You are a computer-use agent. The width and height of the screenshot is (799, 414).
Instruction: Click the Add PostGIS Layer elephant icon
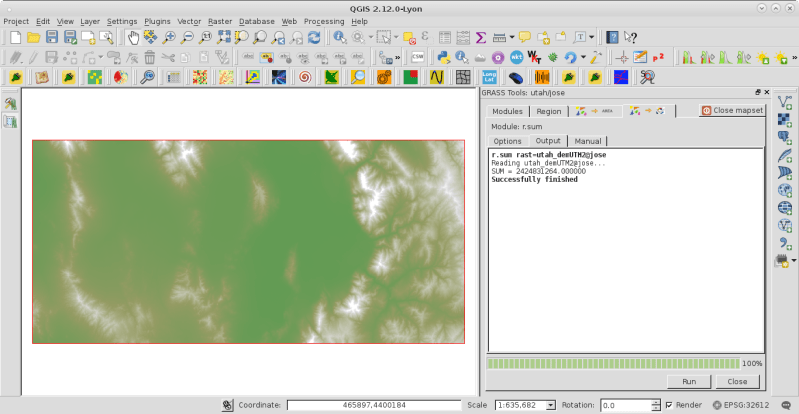point(785,138)
